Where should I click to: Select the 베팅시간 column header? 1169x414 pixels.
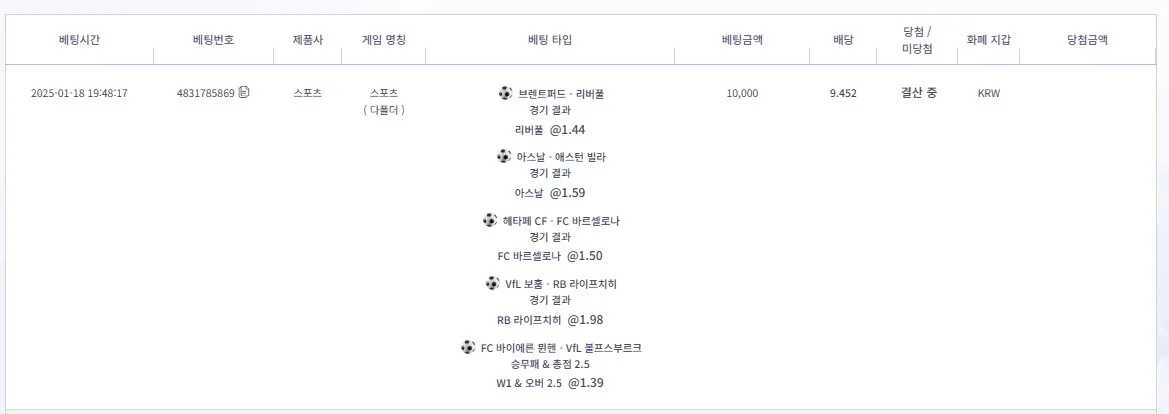click(79, 40)
